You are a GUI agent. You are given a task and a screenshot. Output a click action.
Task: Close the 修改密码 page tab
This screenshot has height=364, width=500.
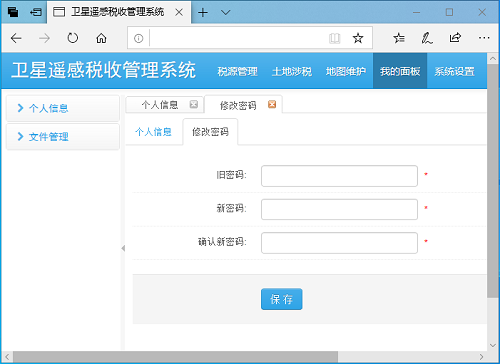point(272,104)
